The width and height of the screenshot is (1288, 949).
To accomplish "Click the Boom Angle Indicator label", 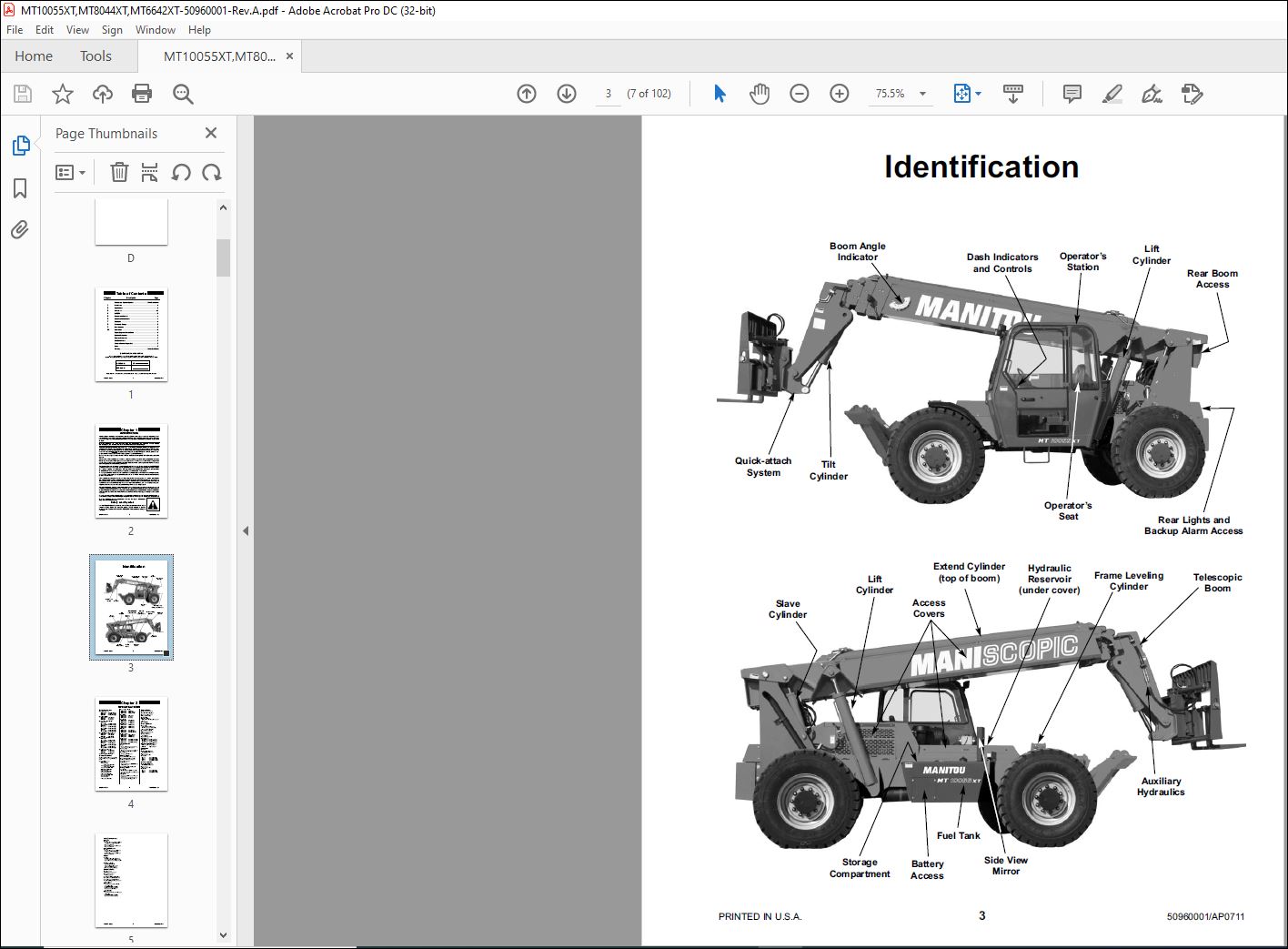I will pyautogui.click(x=857, y=252).
